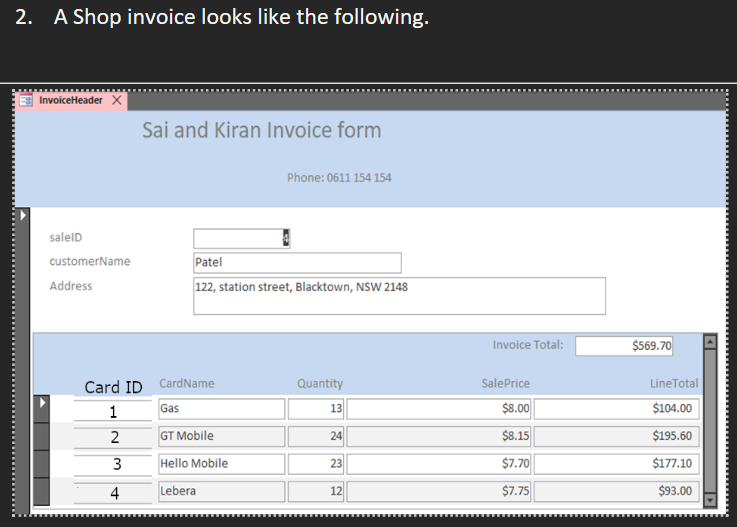Click the subform scrollbar up arrow
This screenshot has width=737, height=527.
point(710,341)
